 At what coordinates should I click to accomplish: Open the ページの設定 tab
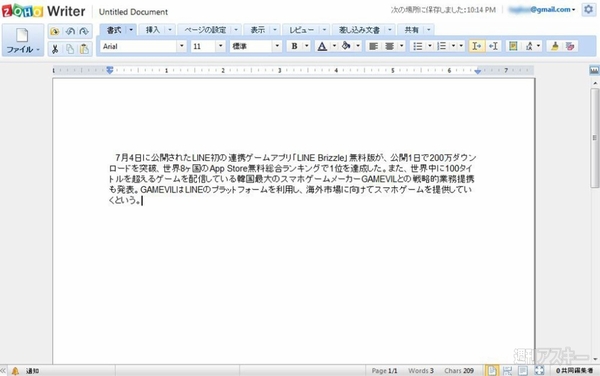(x=205, y=30)
